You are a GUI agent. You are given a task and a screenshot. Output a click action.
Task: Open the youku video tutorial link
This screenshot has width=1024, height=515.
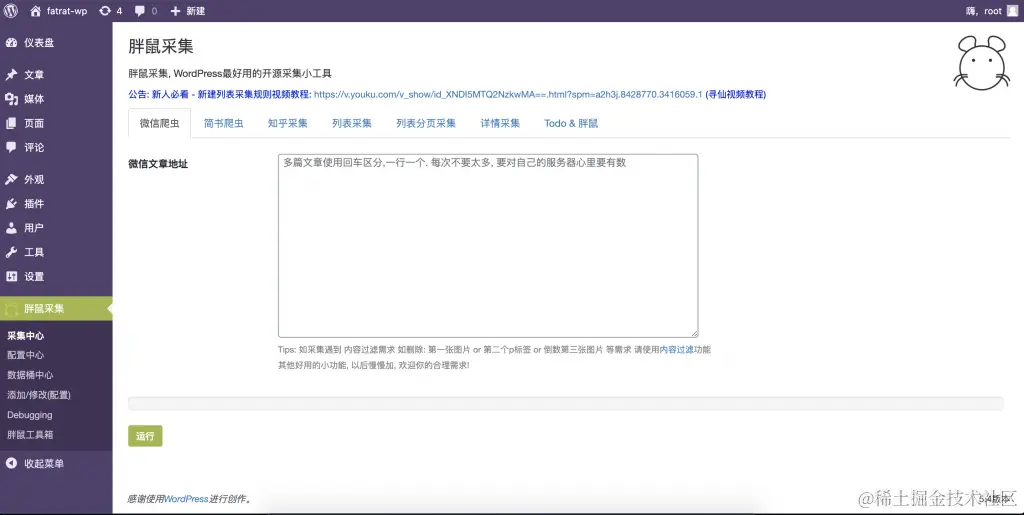coord(507,95)
